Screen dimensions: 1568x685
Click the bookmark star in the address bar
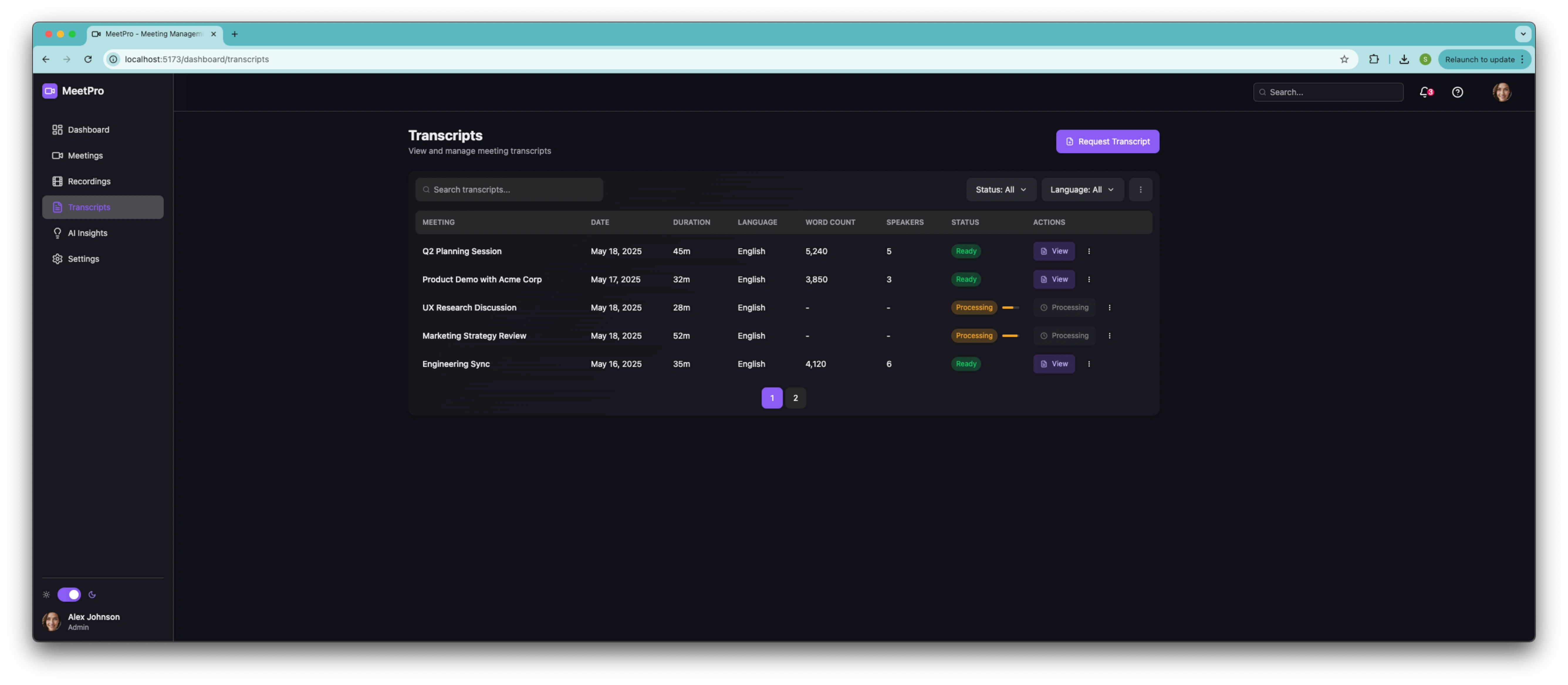1344,59
